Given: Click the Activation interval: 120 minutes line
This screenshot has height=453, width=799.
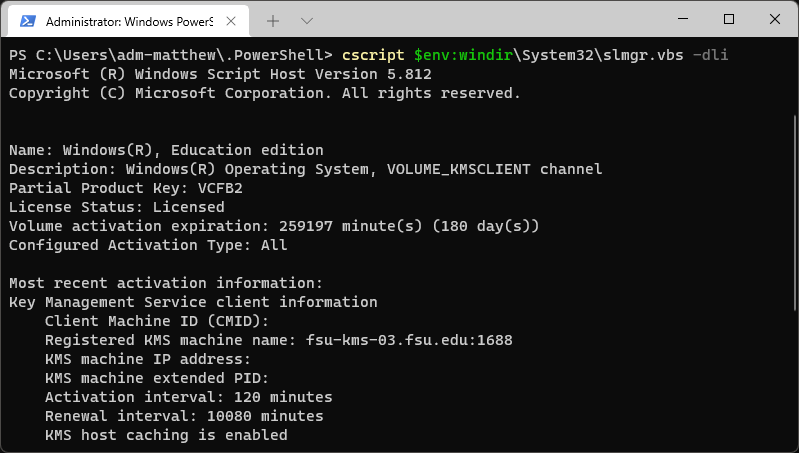Looking at the screenshot, I should pyautogui.click(x=188, y=397).
